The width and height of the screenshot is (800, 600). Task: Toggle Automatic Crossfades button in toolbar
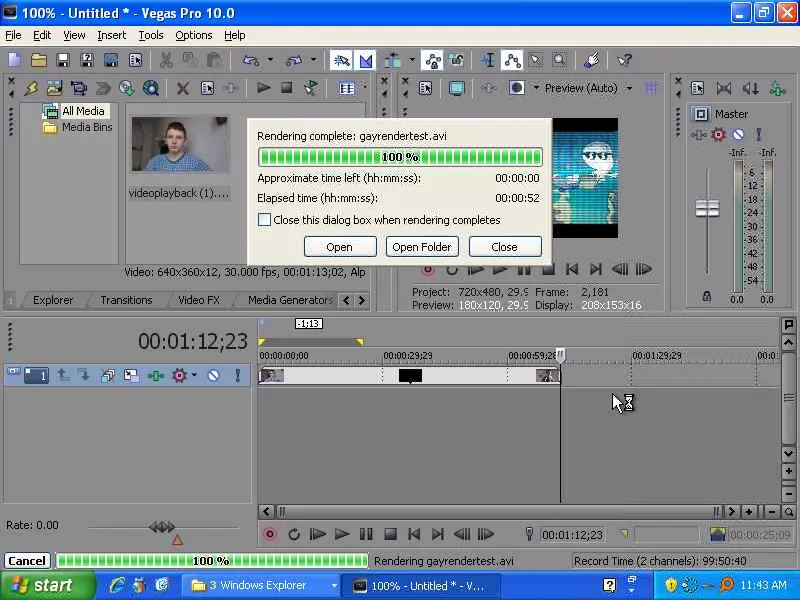click(x=366, y=60)
